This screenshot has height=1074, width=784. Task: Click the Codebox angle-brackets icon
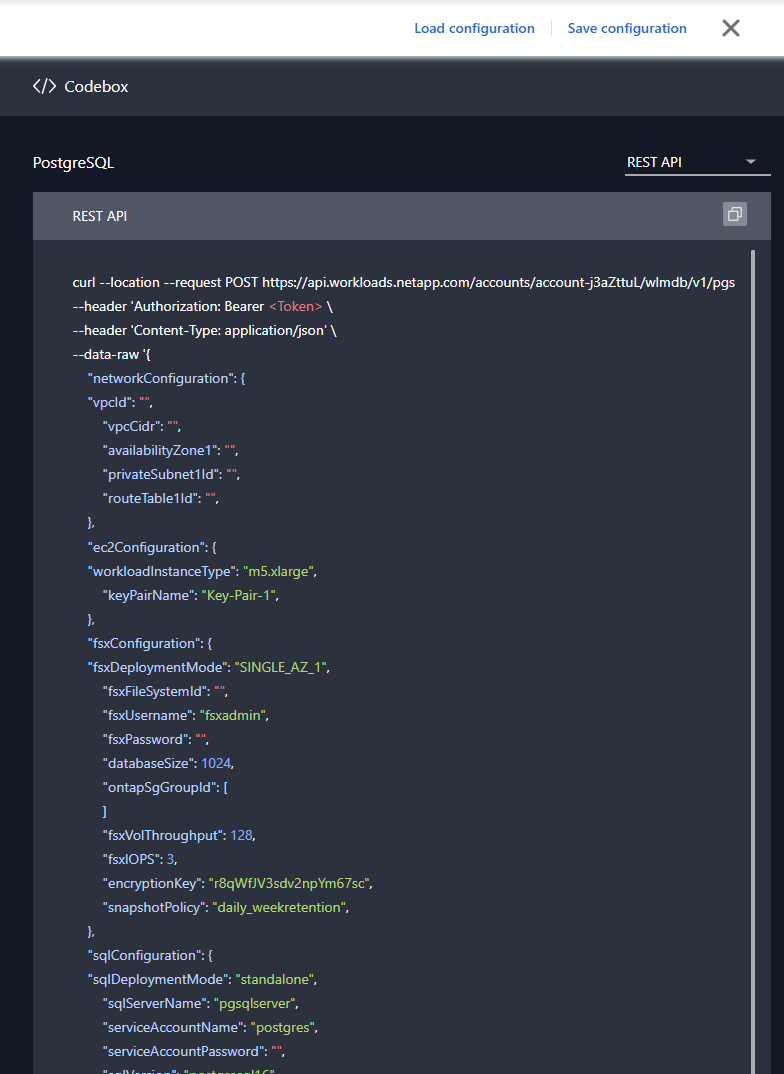[44, 87]
